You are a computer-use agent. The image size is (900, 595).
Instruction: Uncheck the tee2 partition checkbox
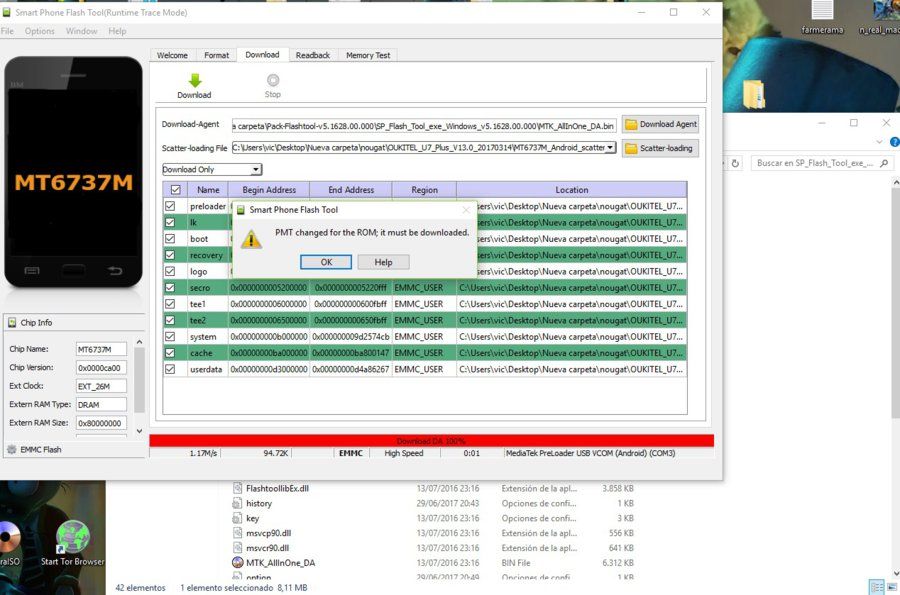coord(170,320)
